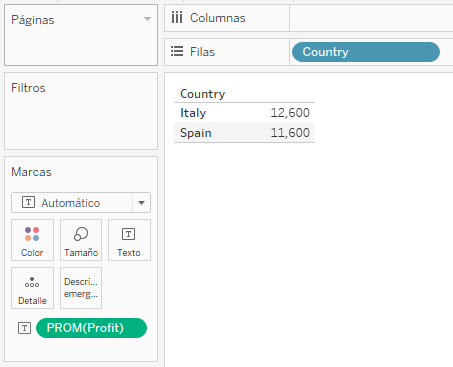Click the Columnas shelf label
Screen dimensions: 453x367
tap(218, 18)
